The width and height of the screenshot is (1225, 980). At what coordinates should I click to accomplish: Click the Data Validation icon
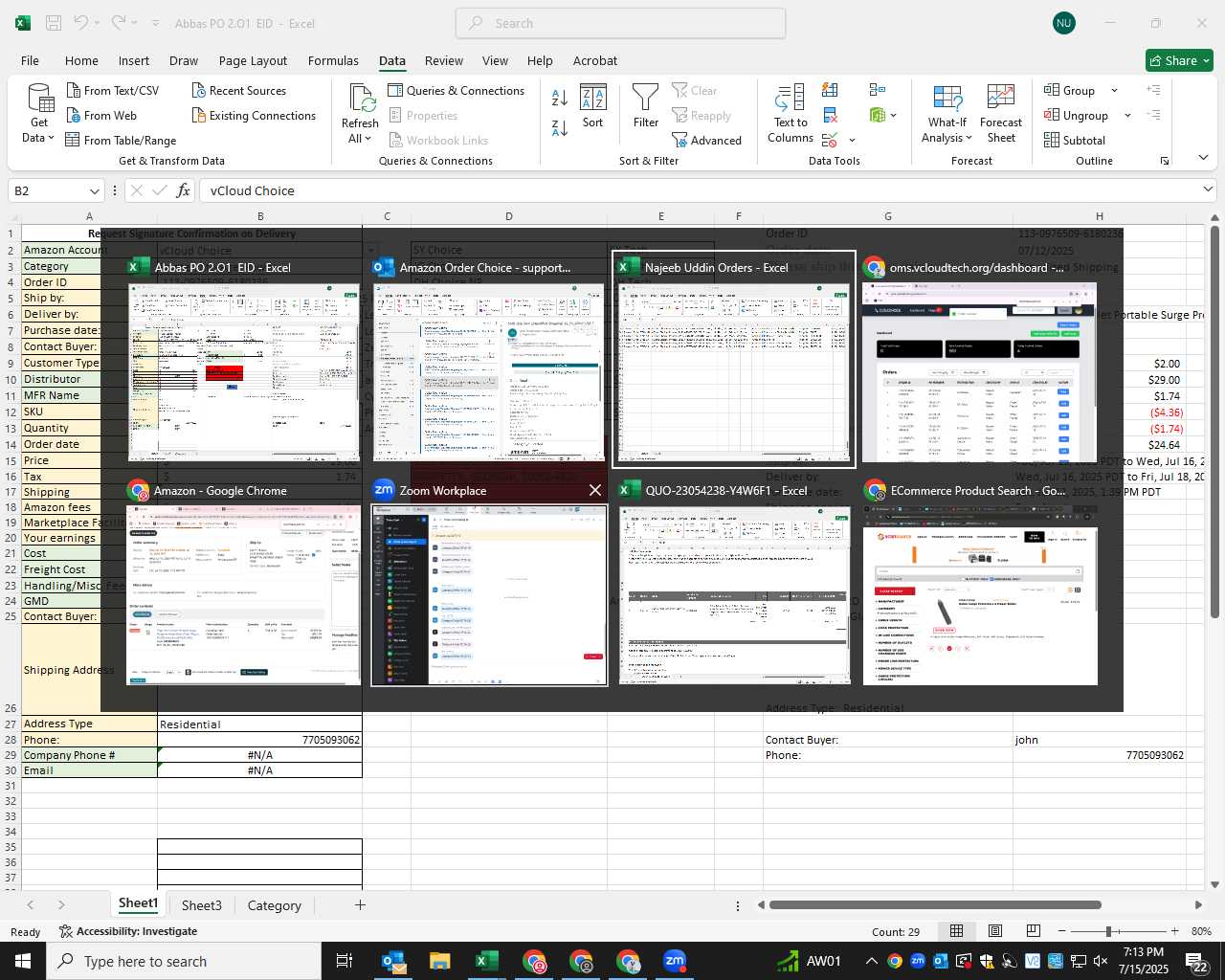point(830,140)
